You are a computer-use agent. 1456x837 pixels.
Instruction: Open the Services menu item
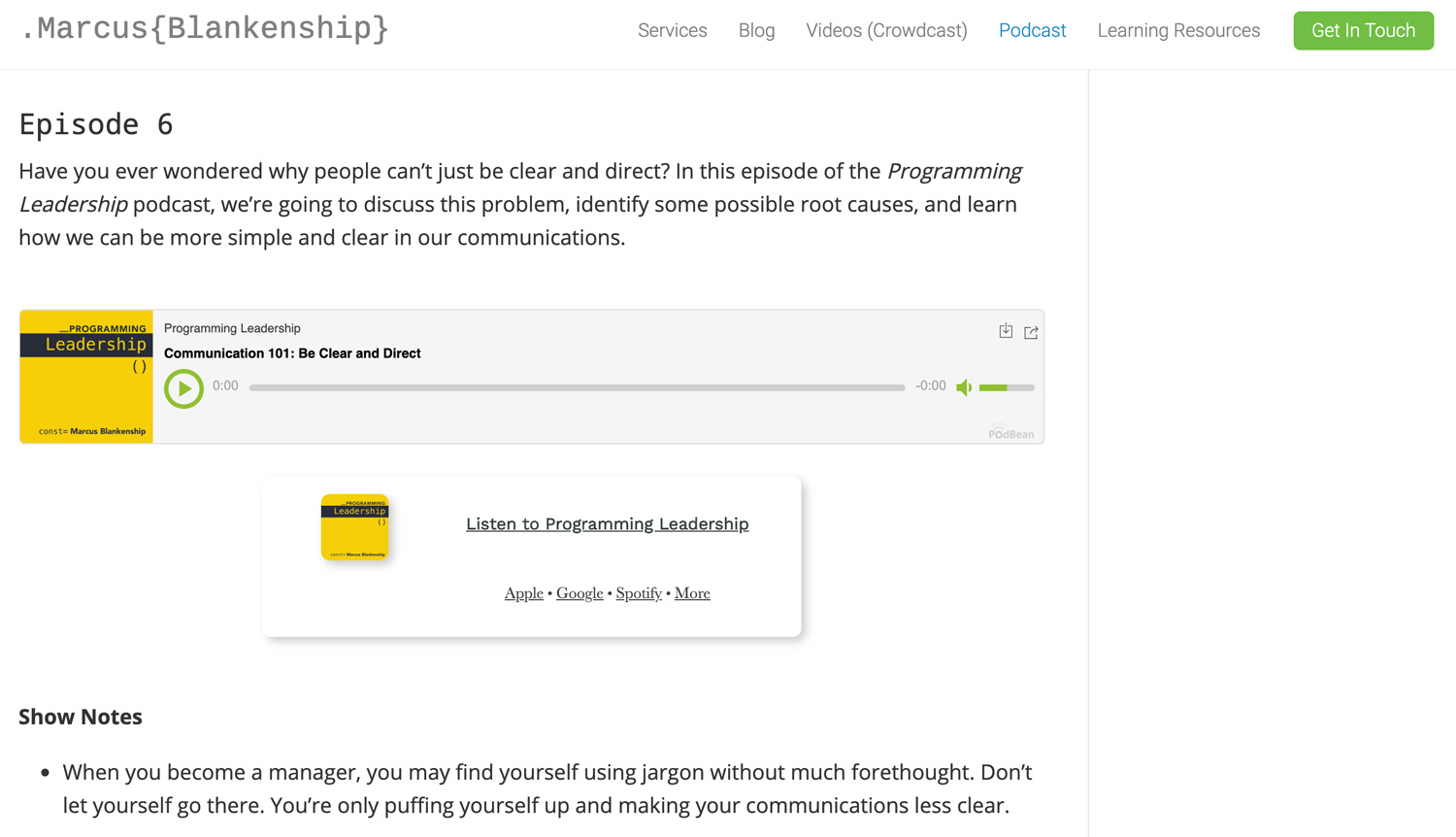pyautogui.click(x=672, y=30)
